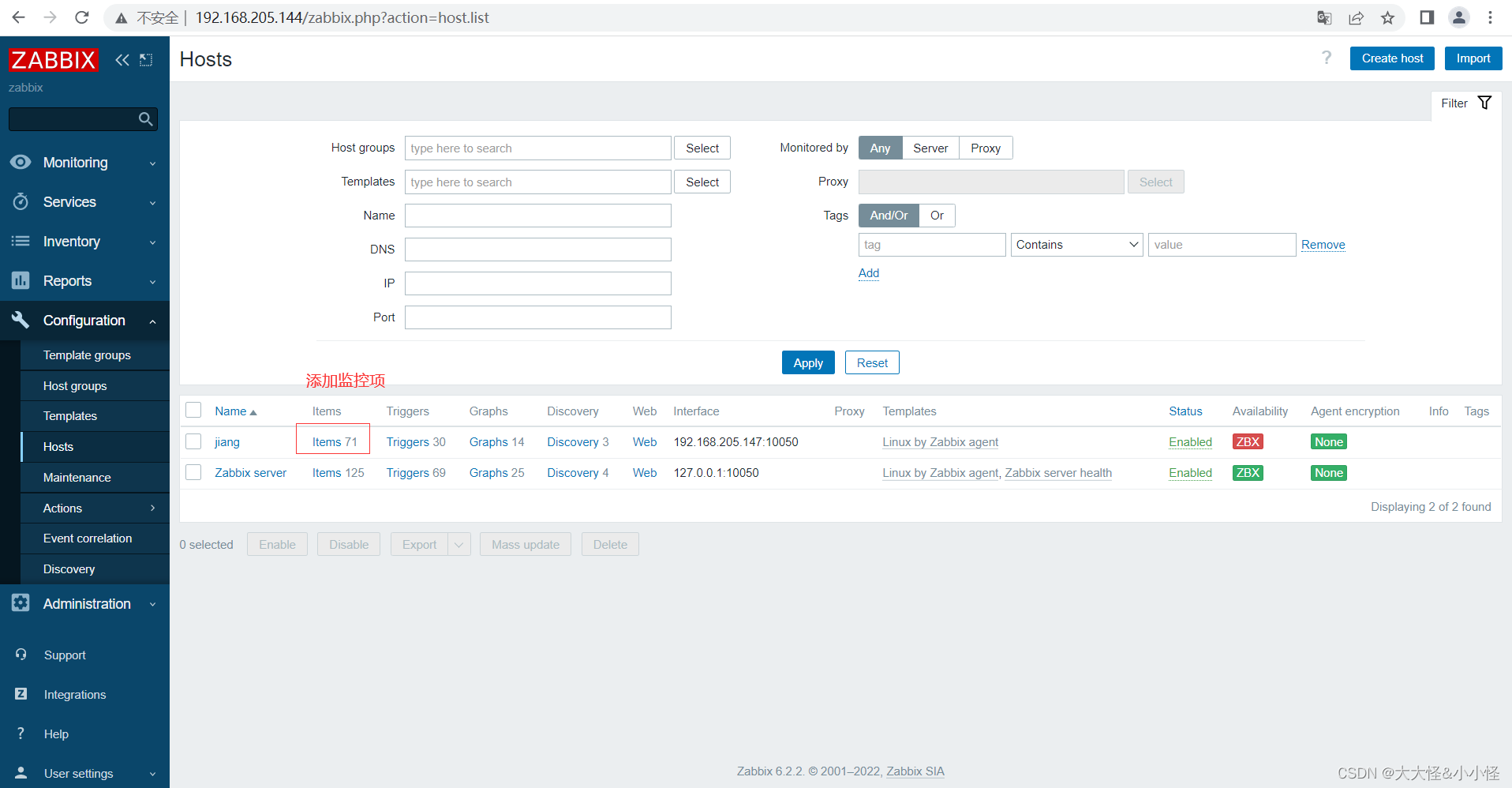Click the Create host button
Image resolution: width=1512 pixels, height=788 pixels.
click(x=1392, y=58)
